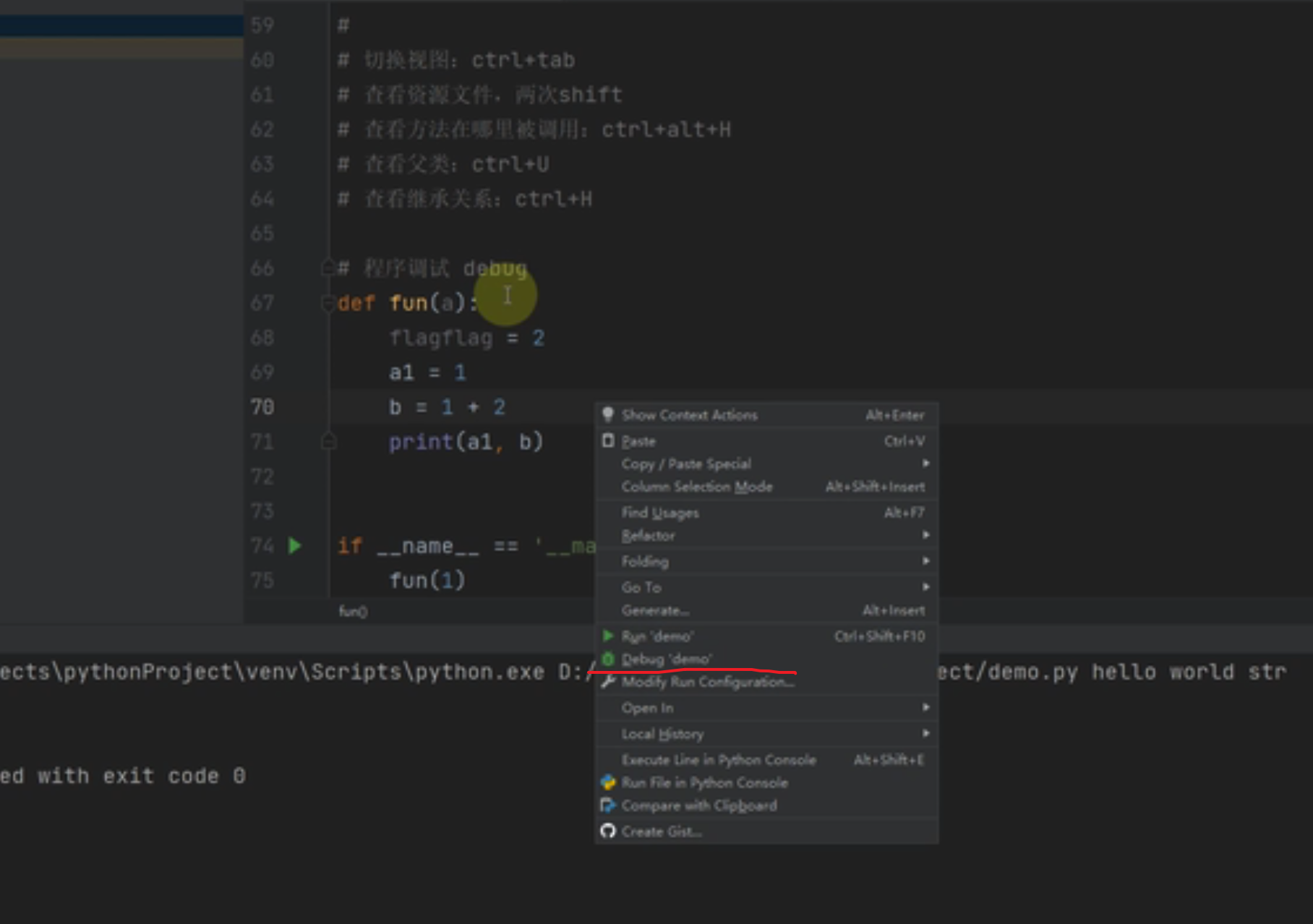The height and width of the screenshot is (924, 1313).
Task: Choose Paste from the context menu
Action: [x=766, y=441]
